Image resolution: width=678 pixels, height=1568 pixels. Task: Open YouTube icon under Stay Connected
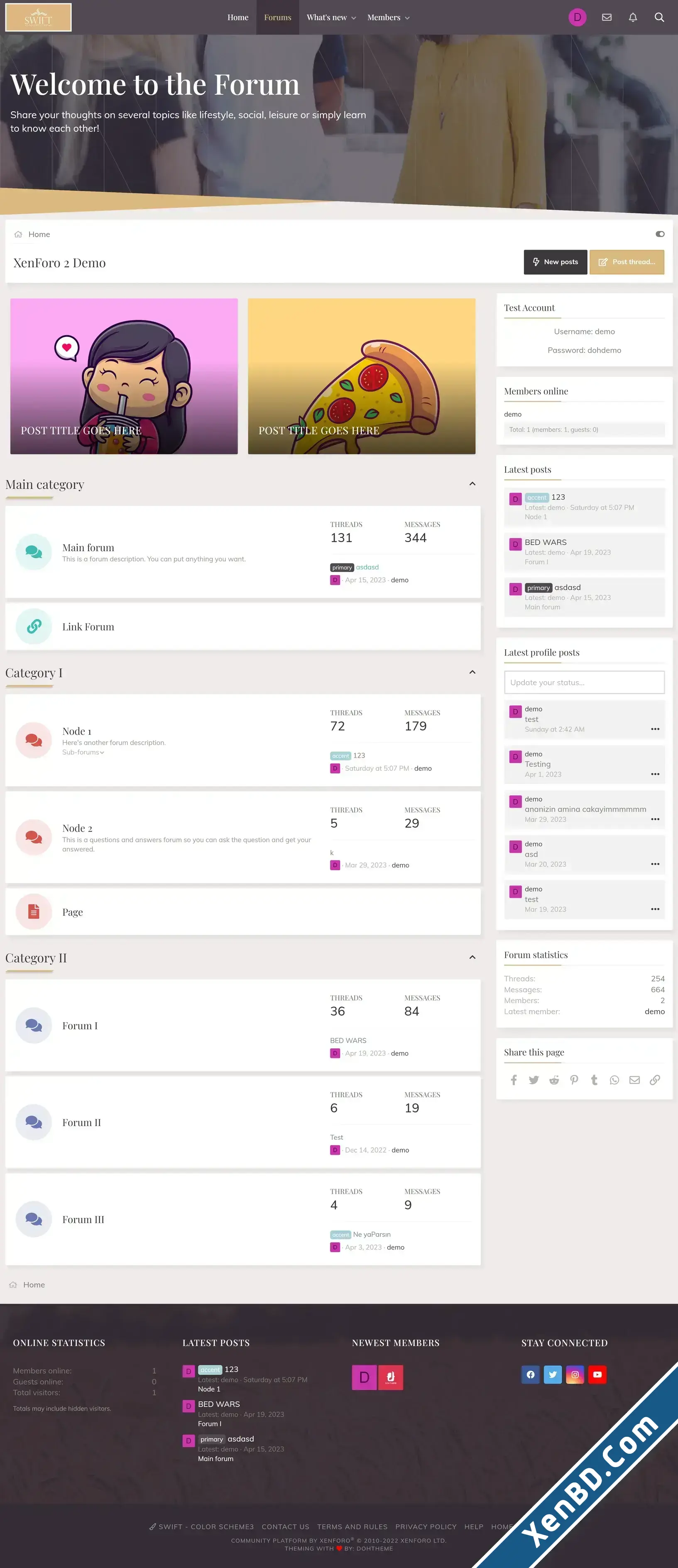click(x=597, y=1374)
